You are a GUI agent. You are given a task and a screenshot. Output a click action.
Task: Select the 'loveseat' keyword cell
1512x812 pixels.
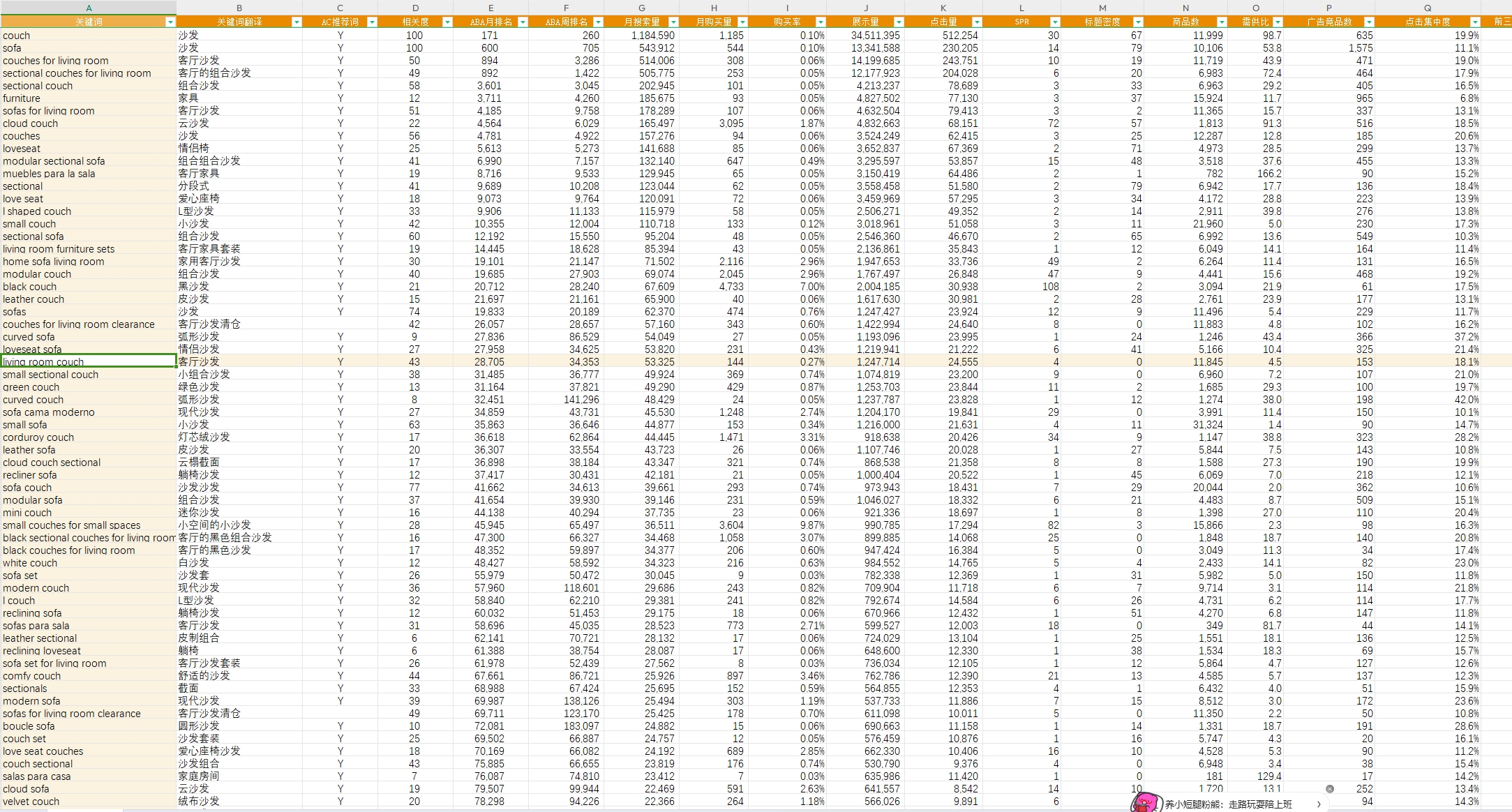[89, 148]
